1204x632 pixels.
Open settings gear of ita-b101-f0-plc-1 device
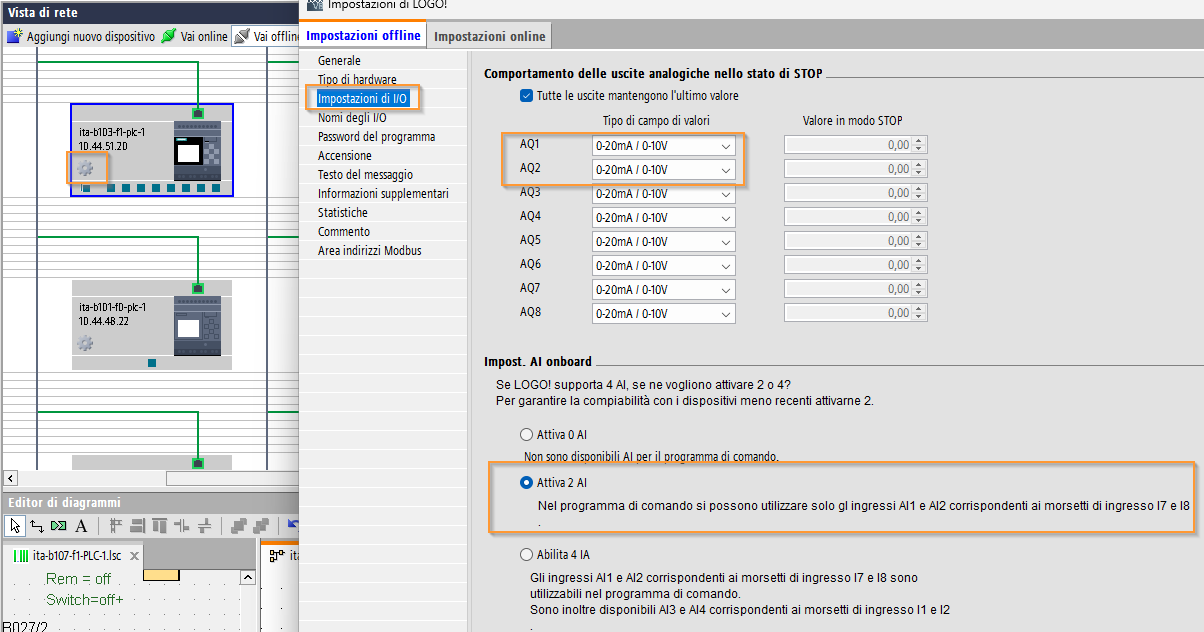[x=85, y=343]
